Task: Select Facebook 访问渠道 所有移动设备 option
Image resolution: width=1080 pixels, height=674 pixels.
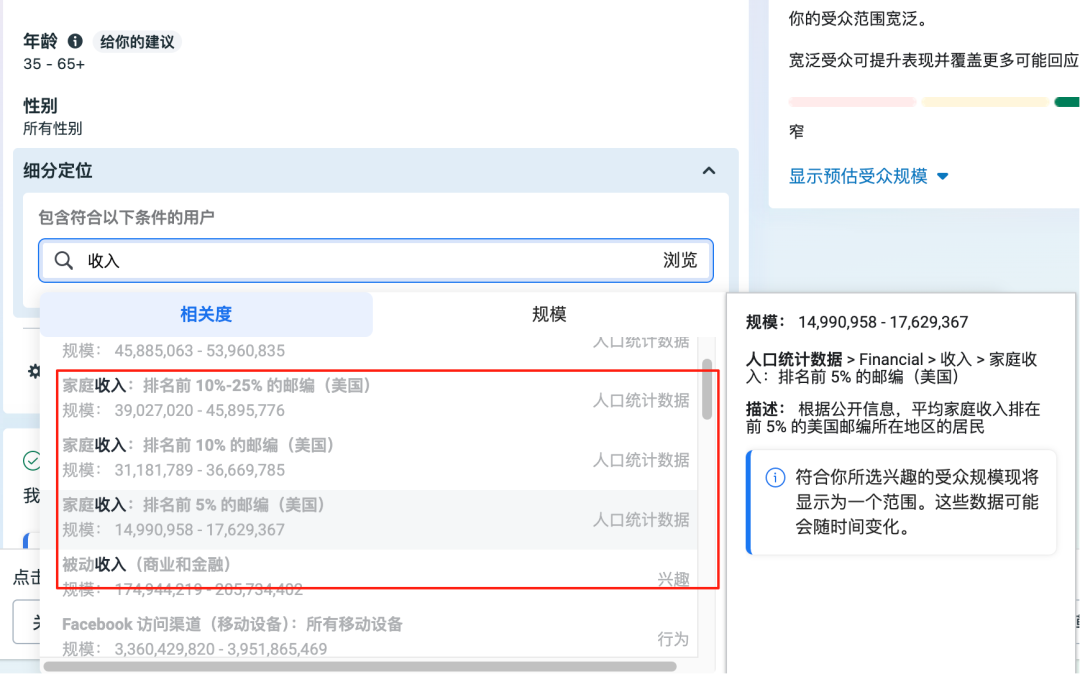Action: pos(376,636)
